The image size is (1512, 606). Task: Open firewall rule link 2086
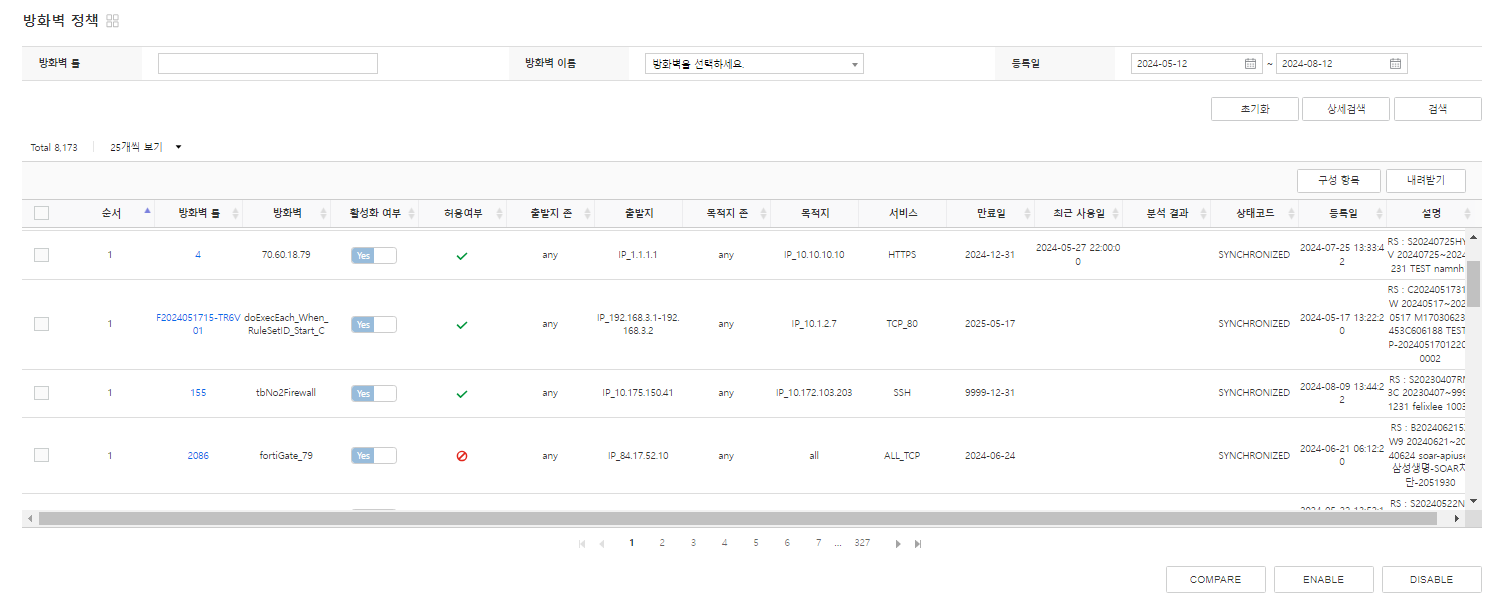click(198, 456)
